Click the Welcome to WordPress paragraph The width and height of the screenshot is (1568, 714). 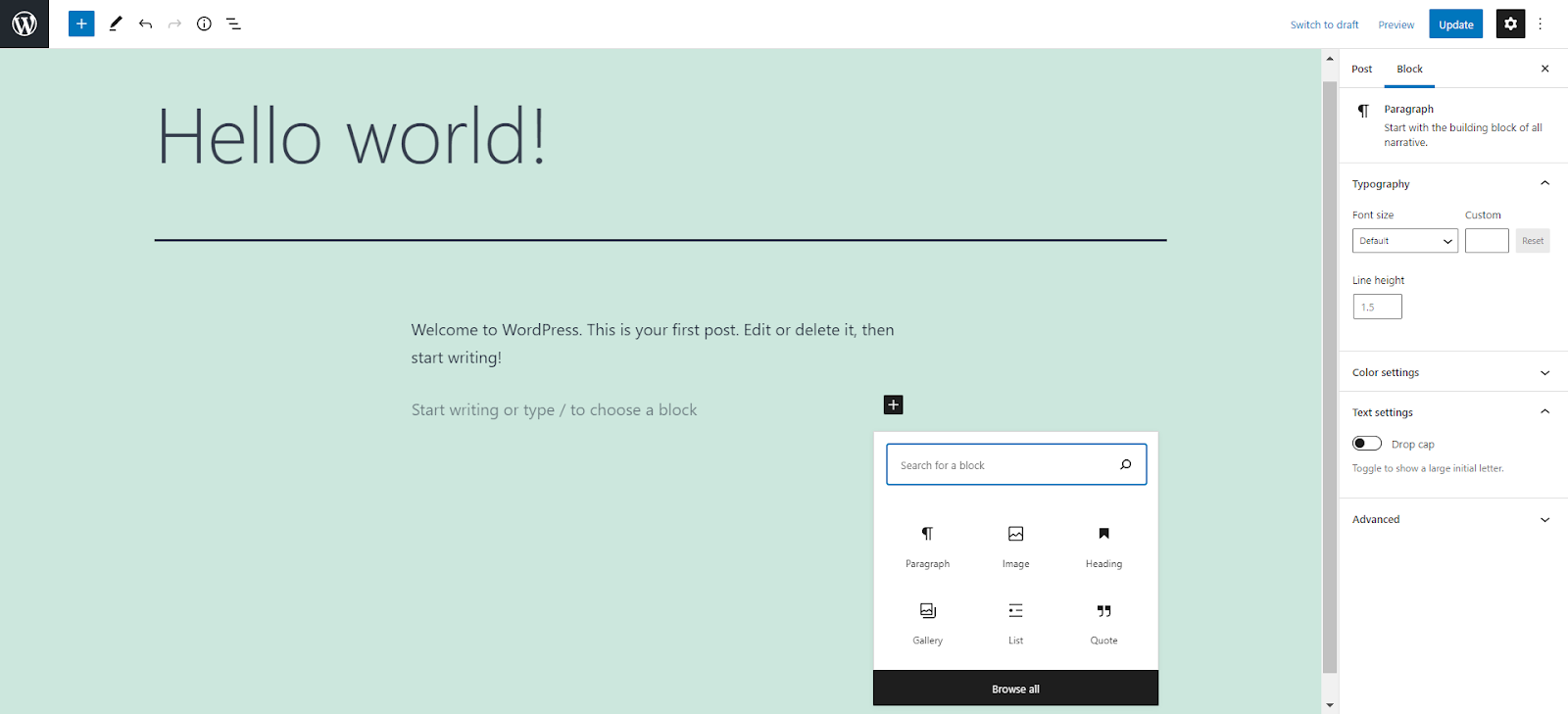(x=653, y=344)
